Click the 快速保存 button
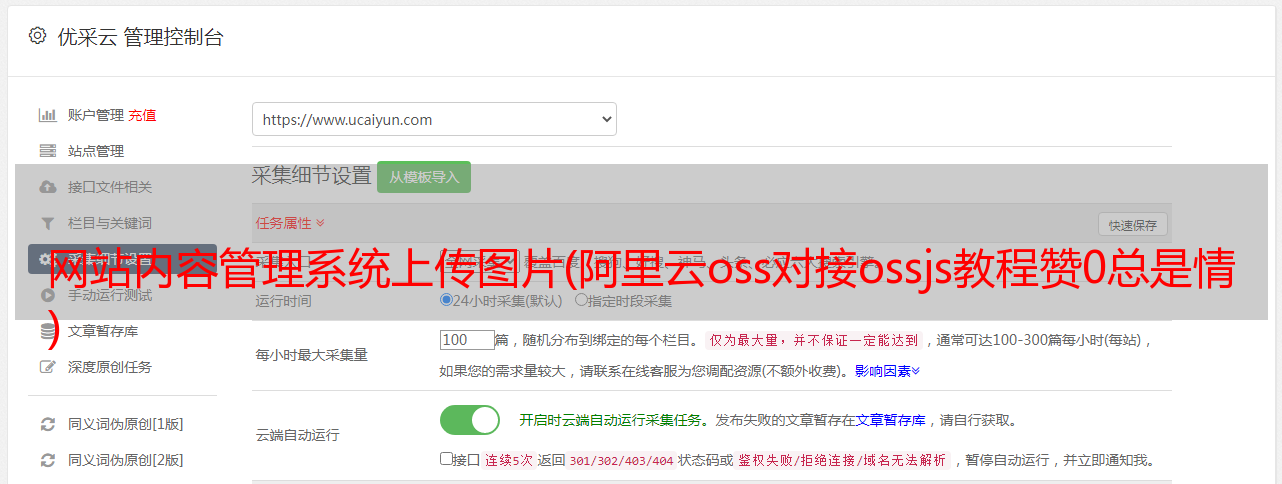This screenshot has height=484, width=1282. (x=1132, y=225)
